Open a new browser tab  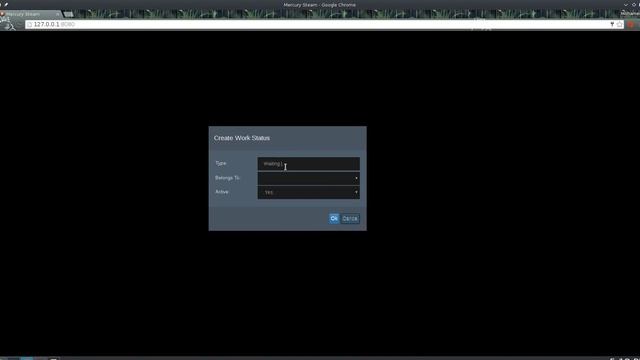click(x=69, y=14)
